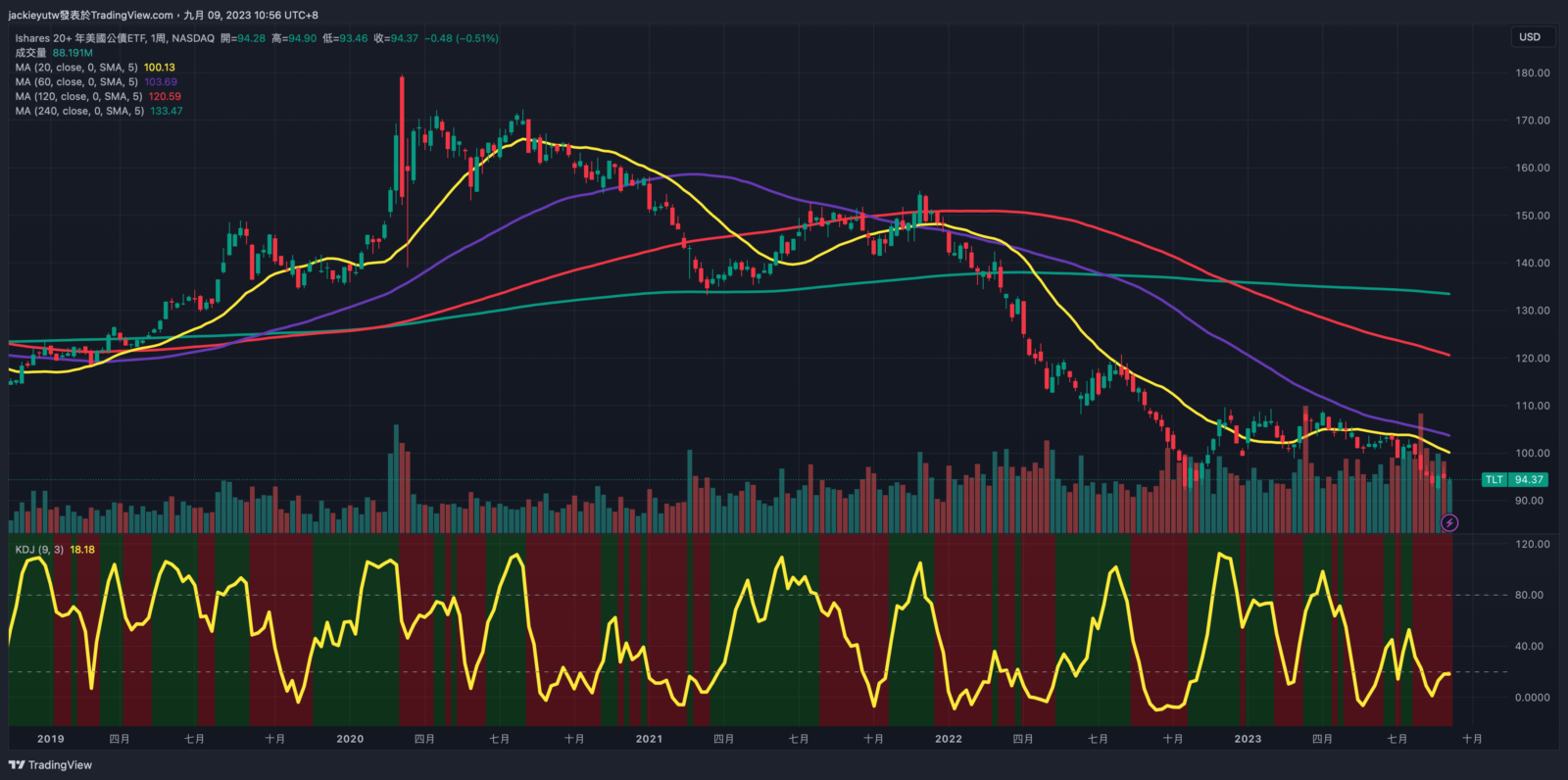This screenshot has width=1568, height=780.
Task: Click the 94.37 current price label
Action: (x=1529, y=480)
